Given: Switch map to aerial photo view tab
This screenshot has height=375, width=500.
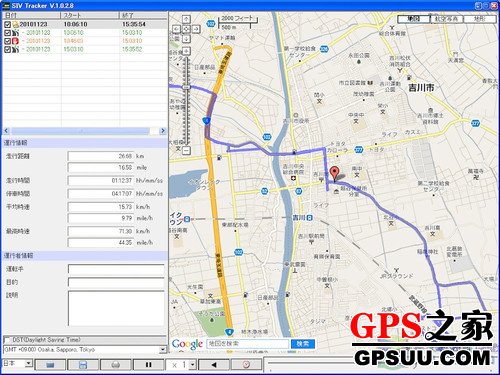Looking at the screenshot, I should [x=447, y=19].
